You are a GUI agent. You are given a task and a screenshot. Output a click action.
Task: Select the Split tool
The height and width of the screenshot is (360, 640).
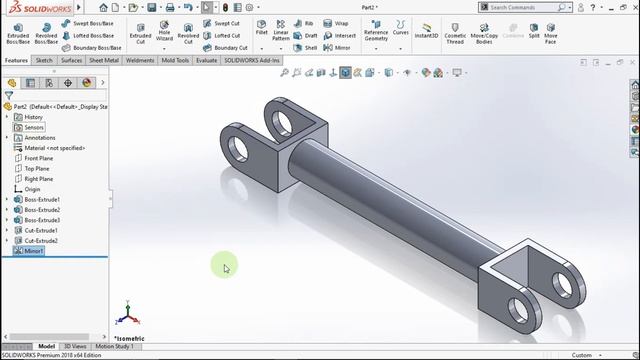(534, 31)
